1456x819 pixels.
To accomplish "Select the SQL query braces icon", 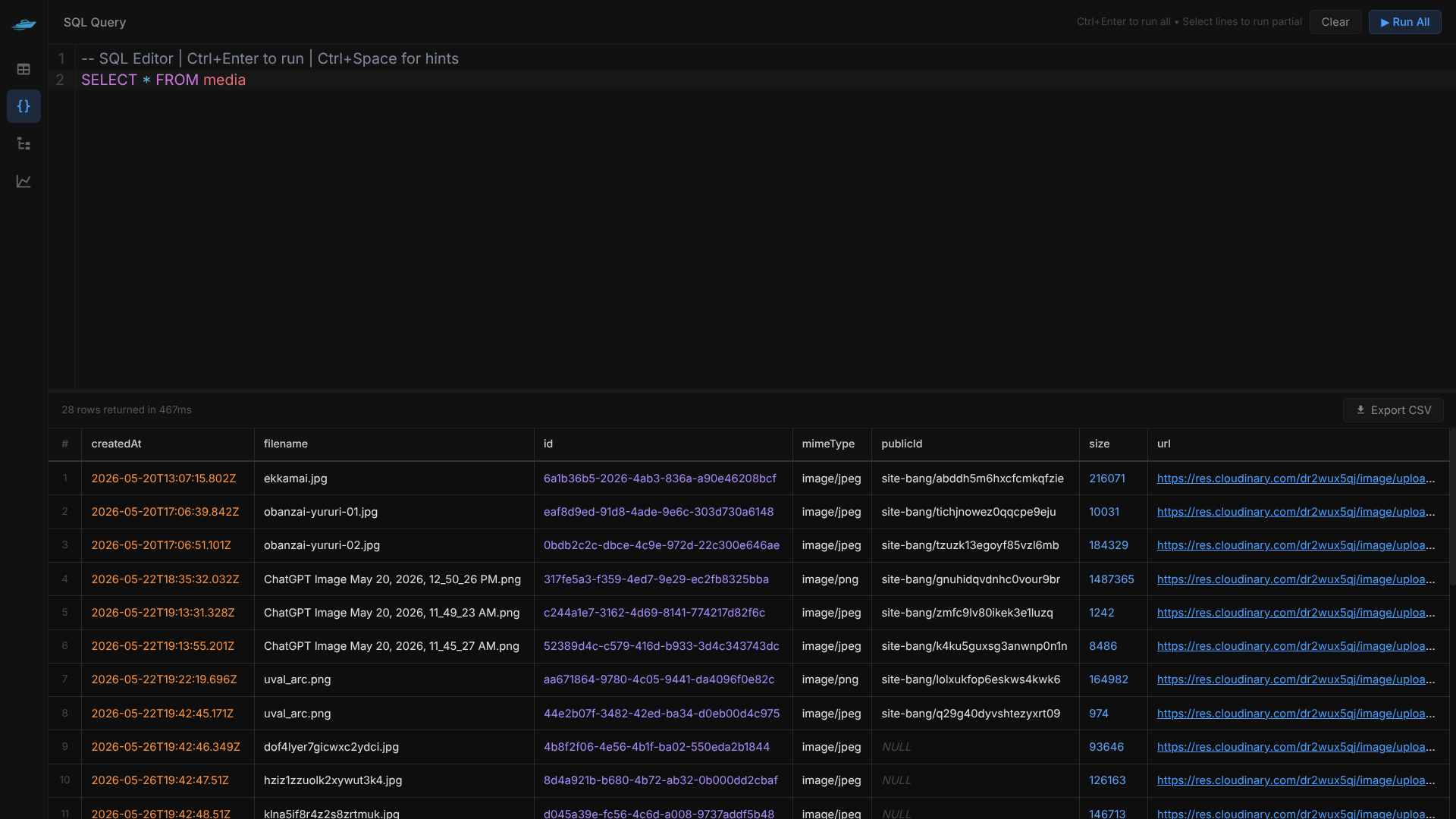I will pyautogui.click(x=24, y=106).
